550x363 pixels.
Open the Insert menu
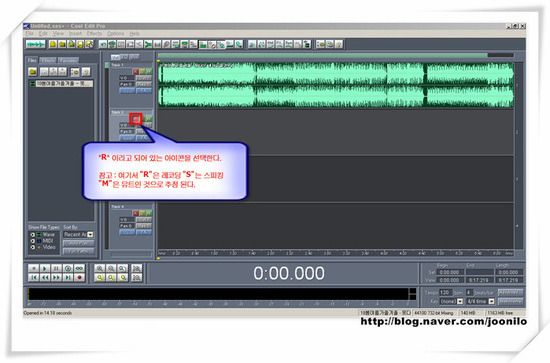tap(75, 34)
